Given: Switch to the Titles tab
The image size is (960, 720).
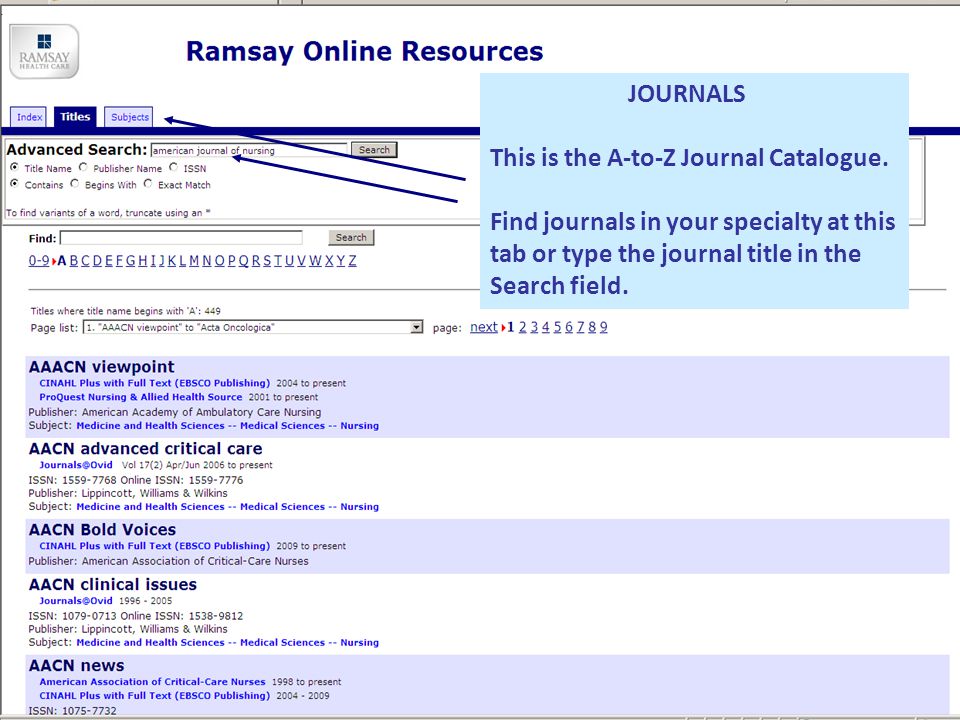Looking at the screenshot, I should click(x=75, y=116).
